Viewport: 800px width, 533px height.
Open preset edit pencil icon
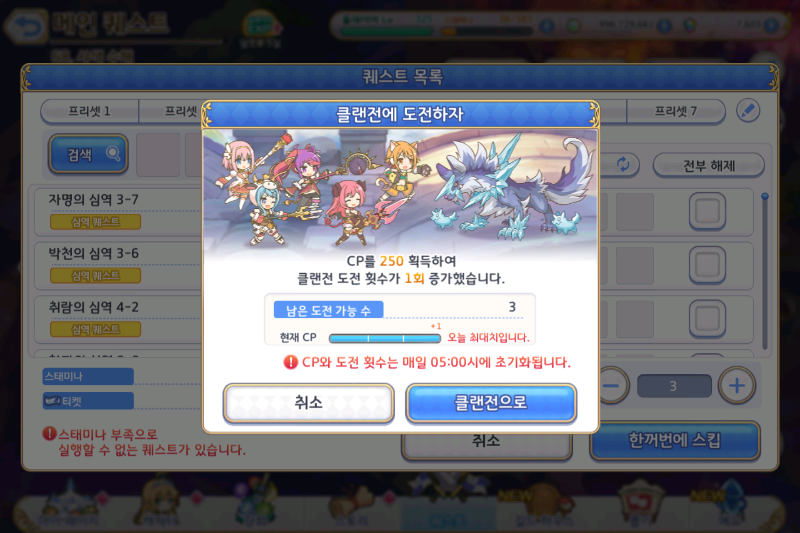[x=748, y=111]
